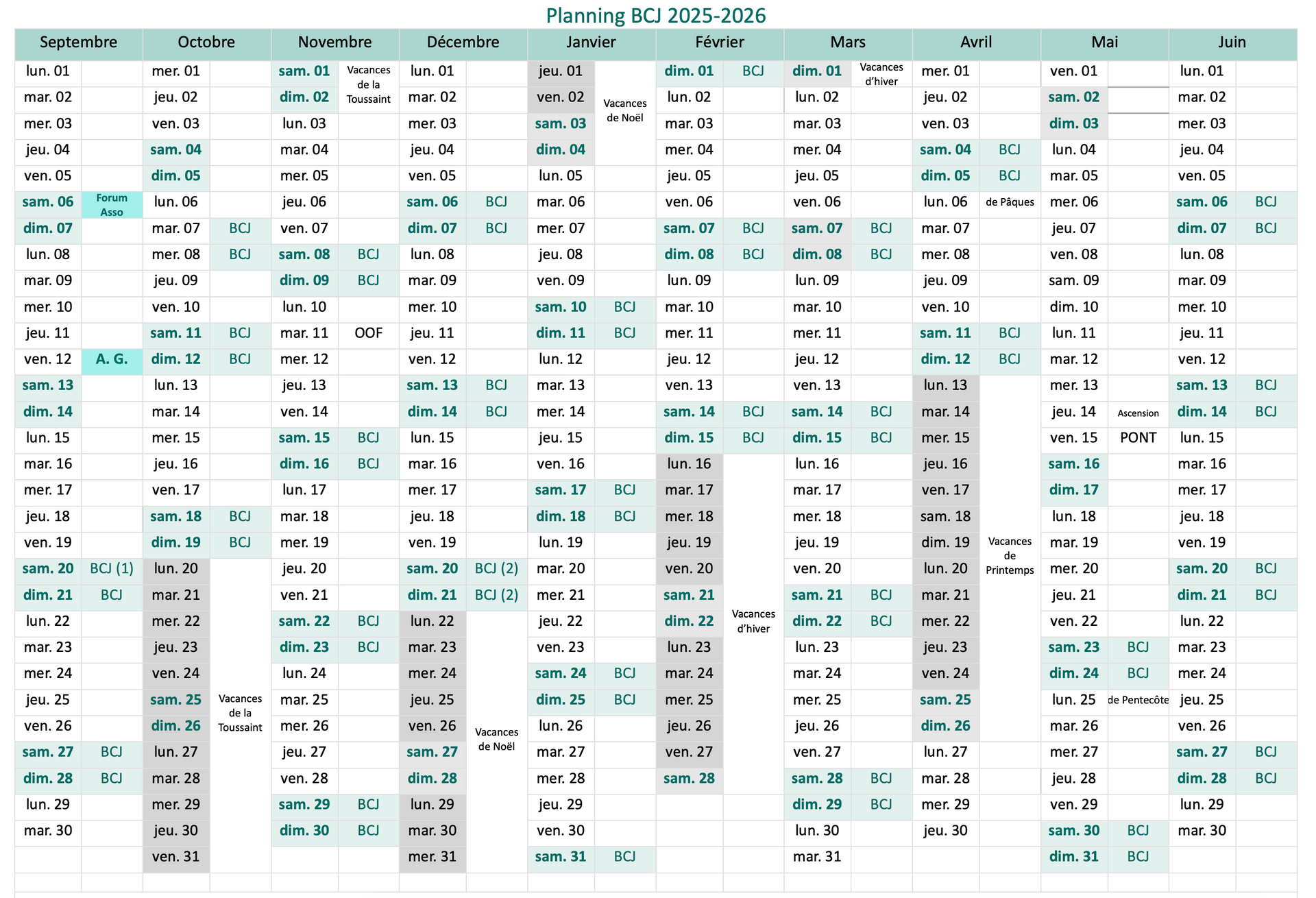Click the Vacances de Printemps label

(1010, 555)
